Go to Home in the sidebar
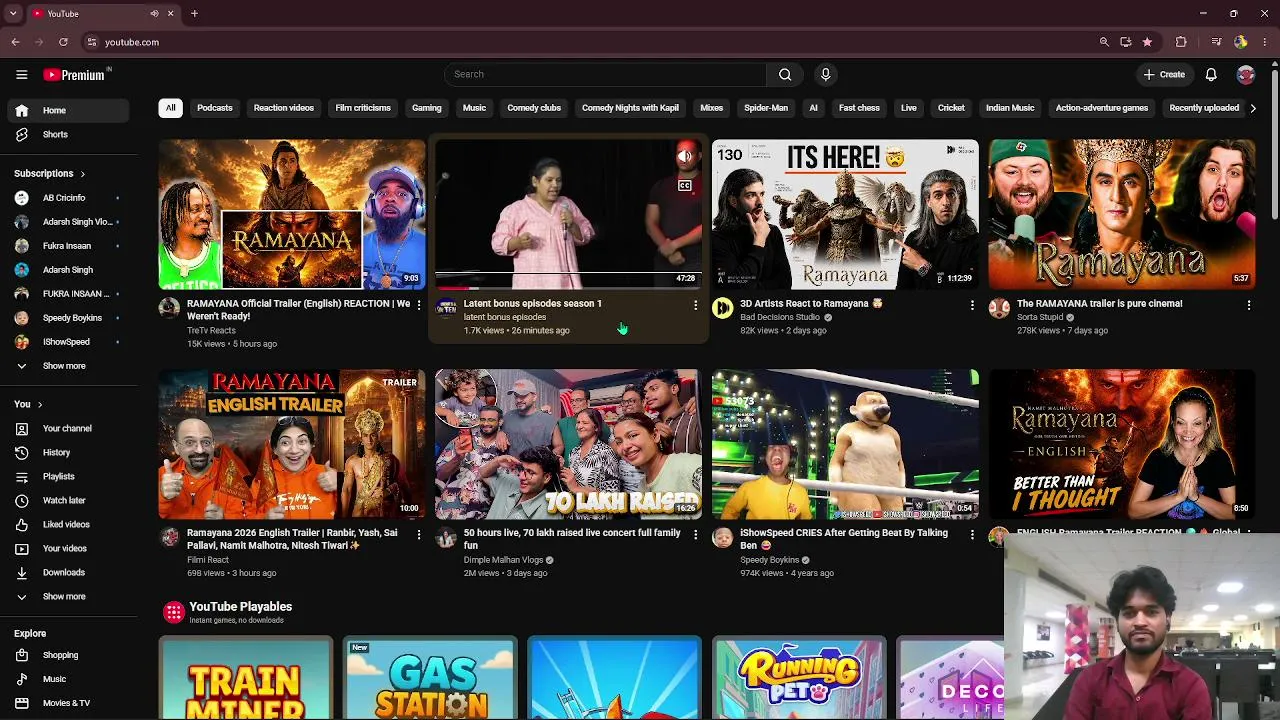The image size is (1280, 720). pos(68,110)
